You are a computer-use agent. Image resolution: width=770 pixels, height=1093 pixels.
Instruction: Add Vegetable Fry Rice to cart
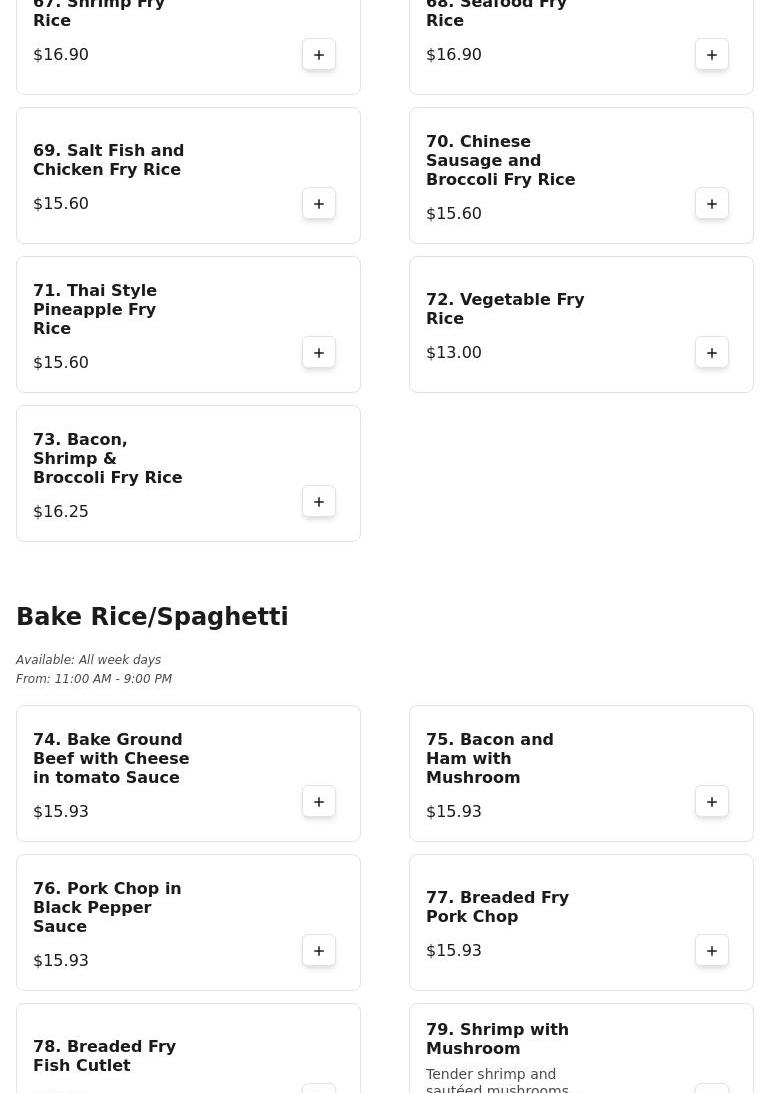coord(712,353)
